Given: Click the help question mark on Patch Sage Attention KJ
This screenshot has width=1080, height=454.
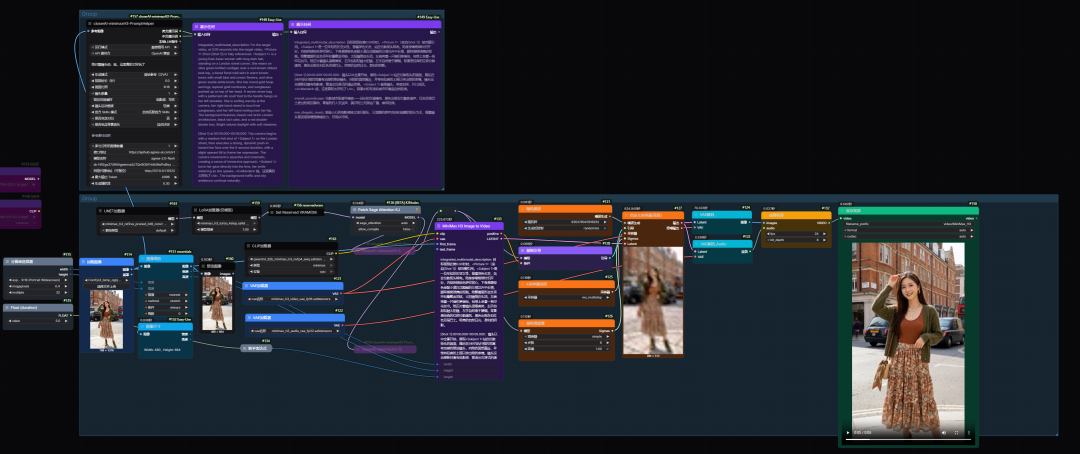Looking at the screenshot, I should [415, 209].
